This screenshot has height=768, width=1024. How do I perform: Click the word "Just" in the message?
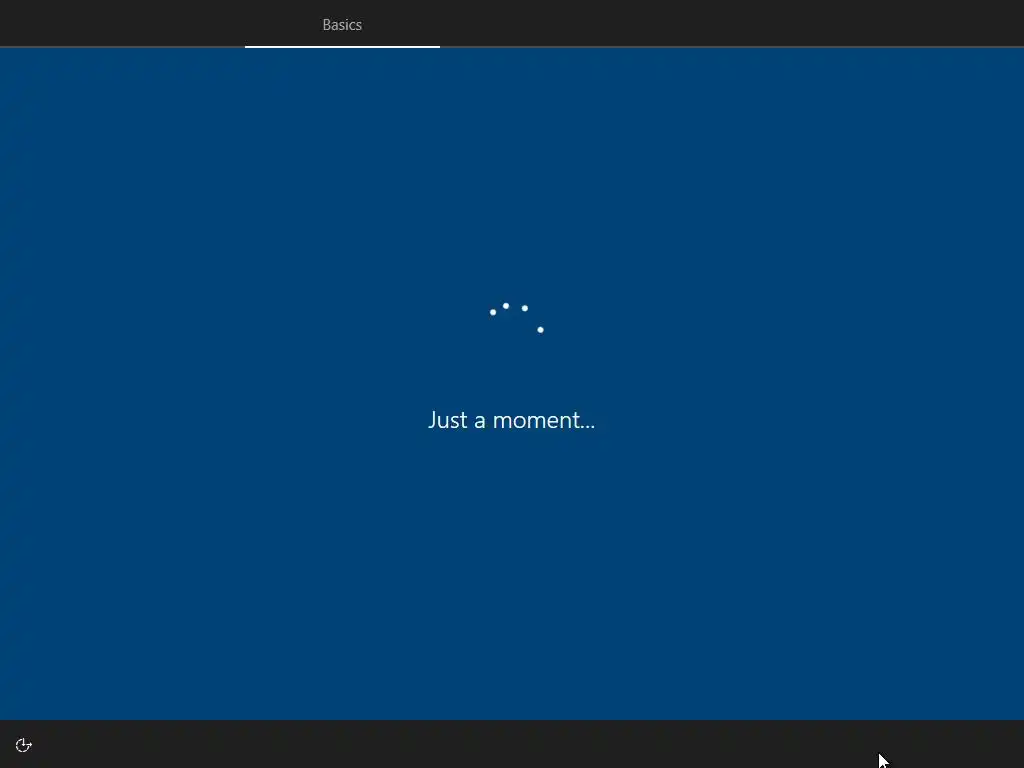click(x=448, y=420)
